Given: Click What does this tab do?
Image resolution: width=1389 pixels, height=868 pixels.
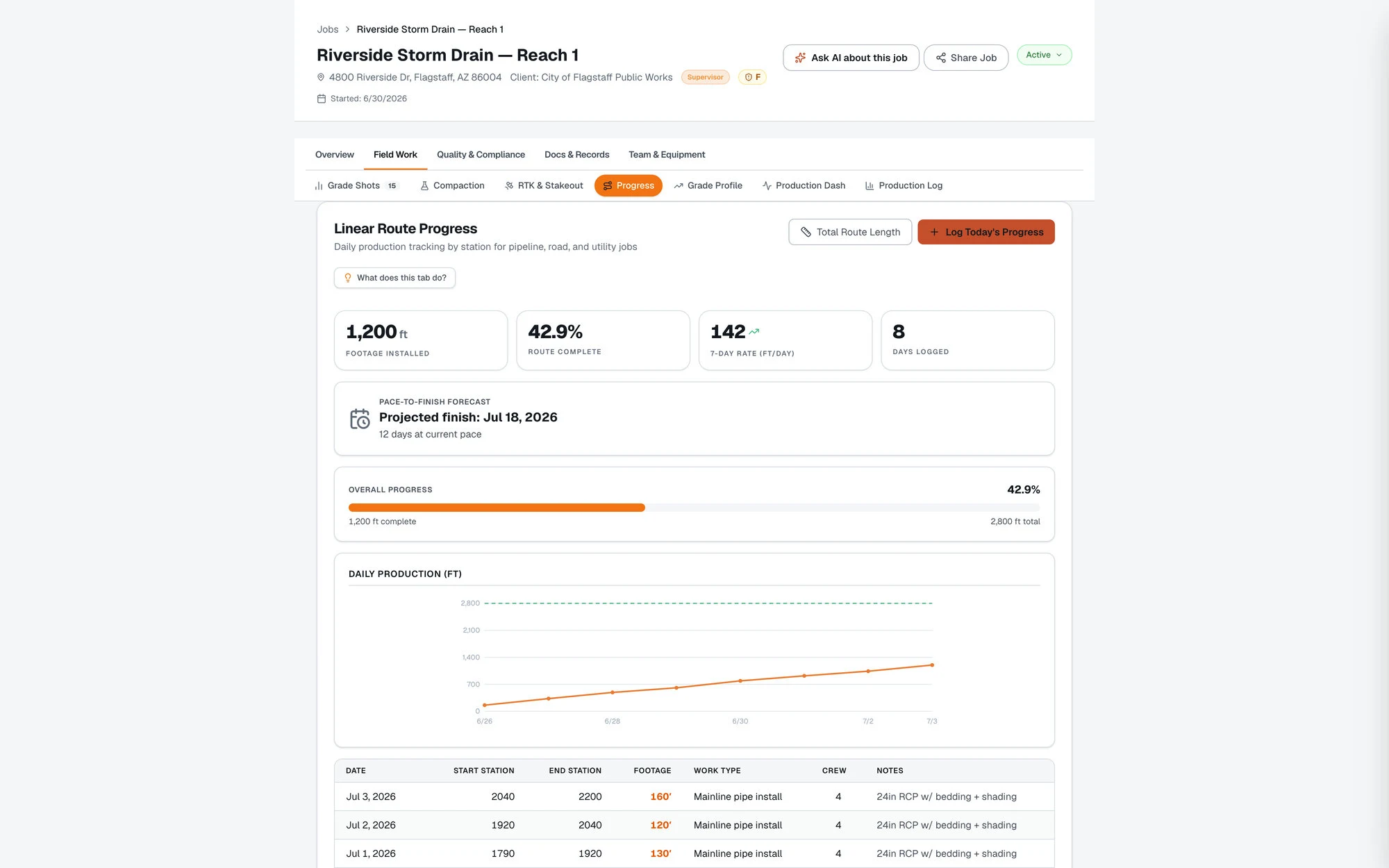Looking at the screenshot, I should (x=394, y=278).
